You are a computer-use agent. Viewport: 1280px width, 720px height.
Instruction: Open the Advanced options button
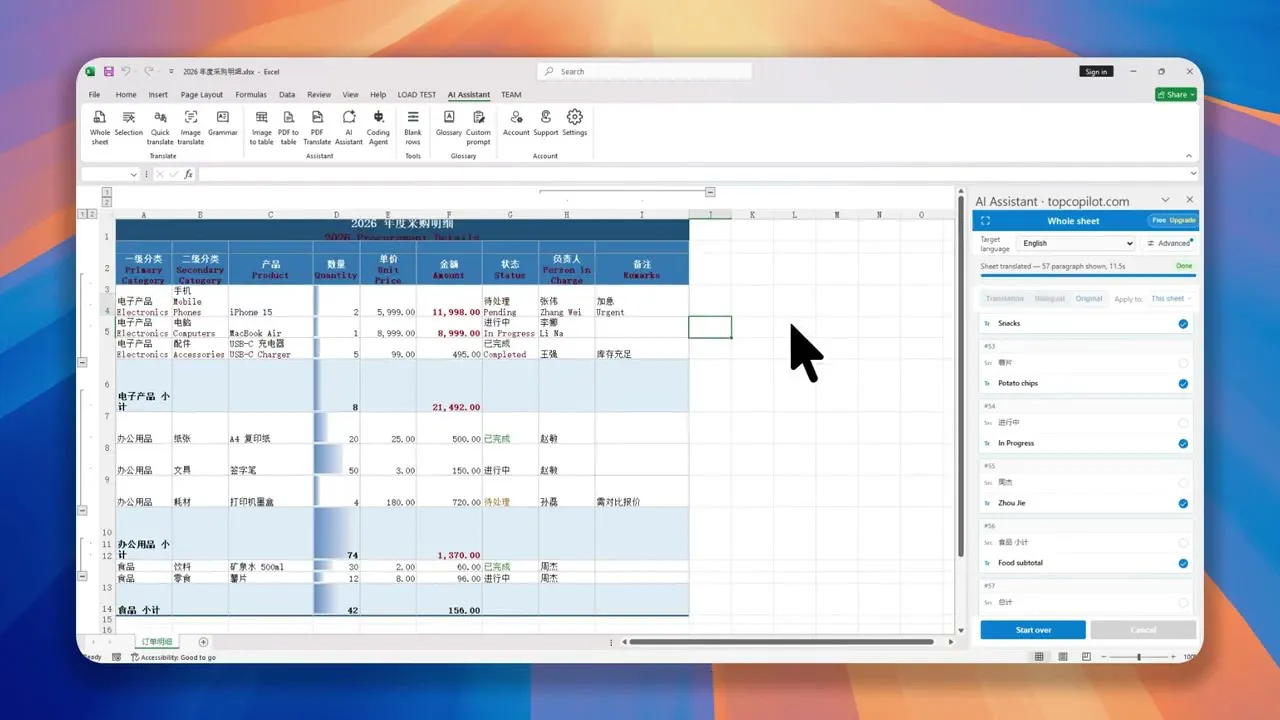pyautogui.click(x=1170, y=243)
